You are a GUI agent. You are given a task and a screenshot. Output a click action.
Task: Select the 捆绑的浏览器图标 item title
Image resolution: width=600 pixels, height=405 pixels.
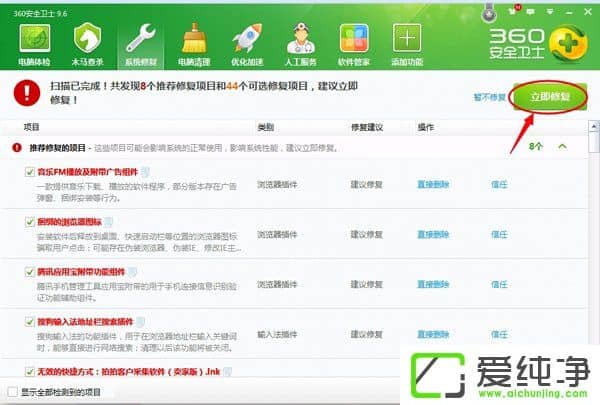tap(69, 222)
